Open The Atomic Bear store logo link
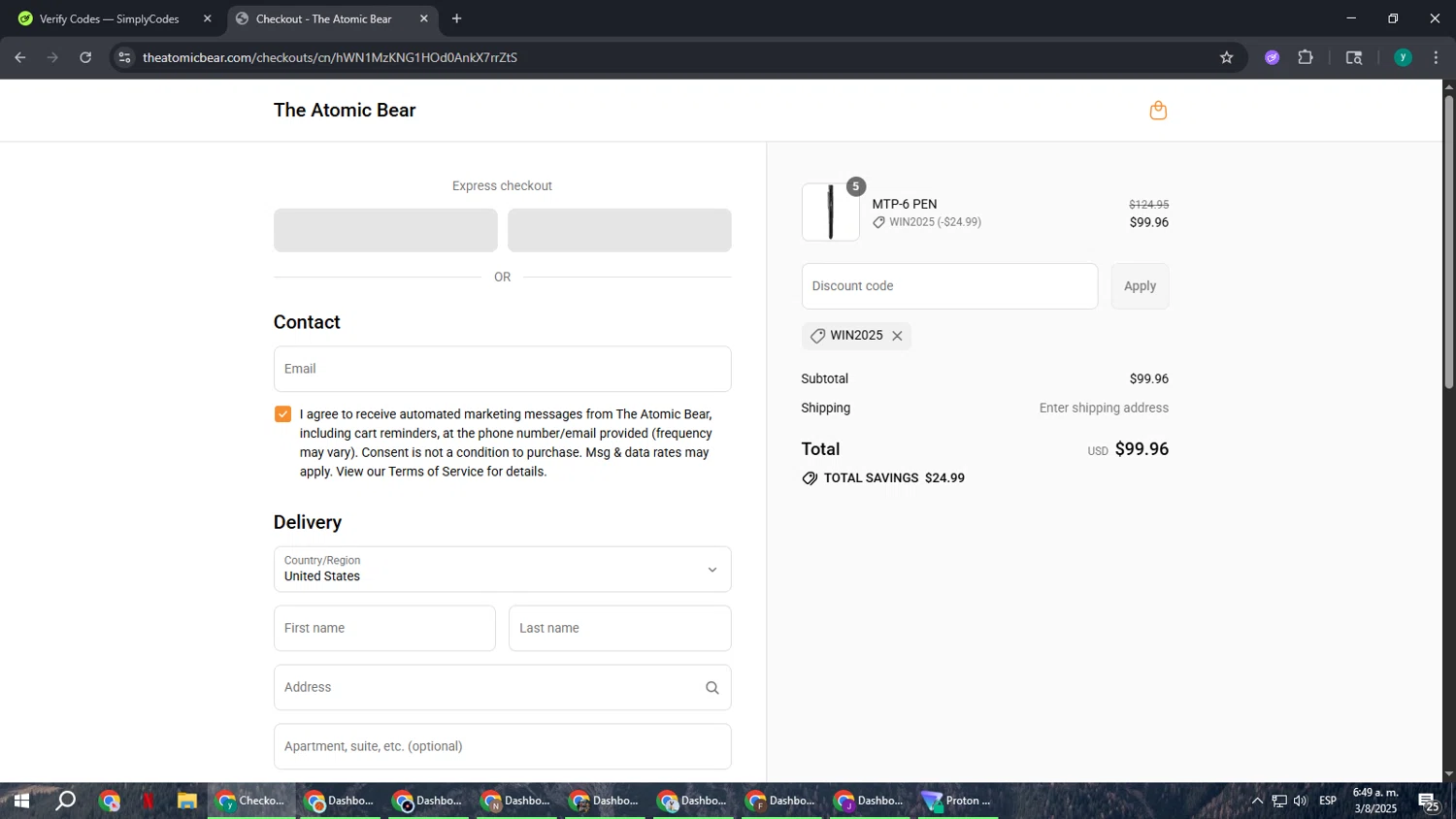The width and height of the screenshot is (1456, 819). (345, 111)
